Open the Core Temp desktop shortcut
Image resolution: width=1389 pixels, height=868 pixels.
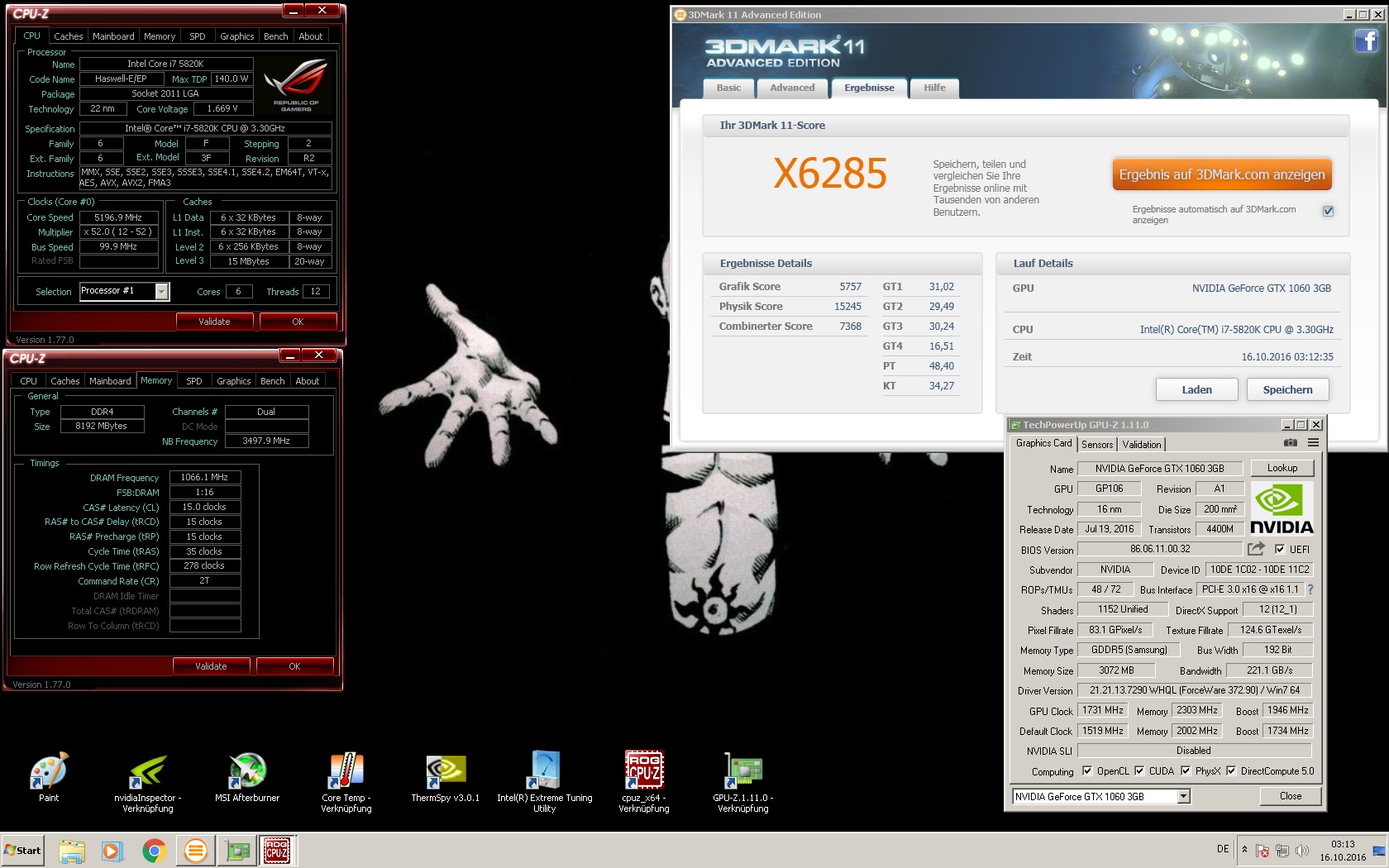click(346, 782)
